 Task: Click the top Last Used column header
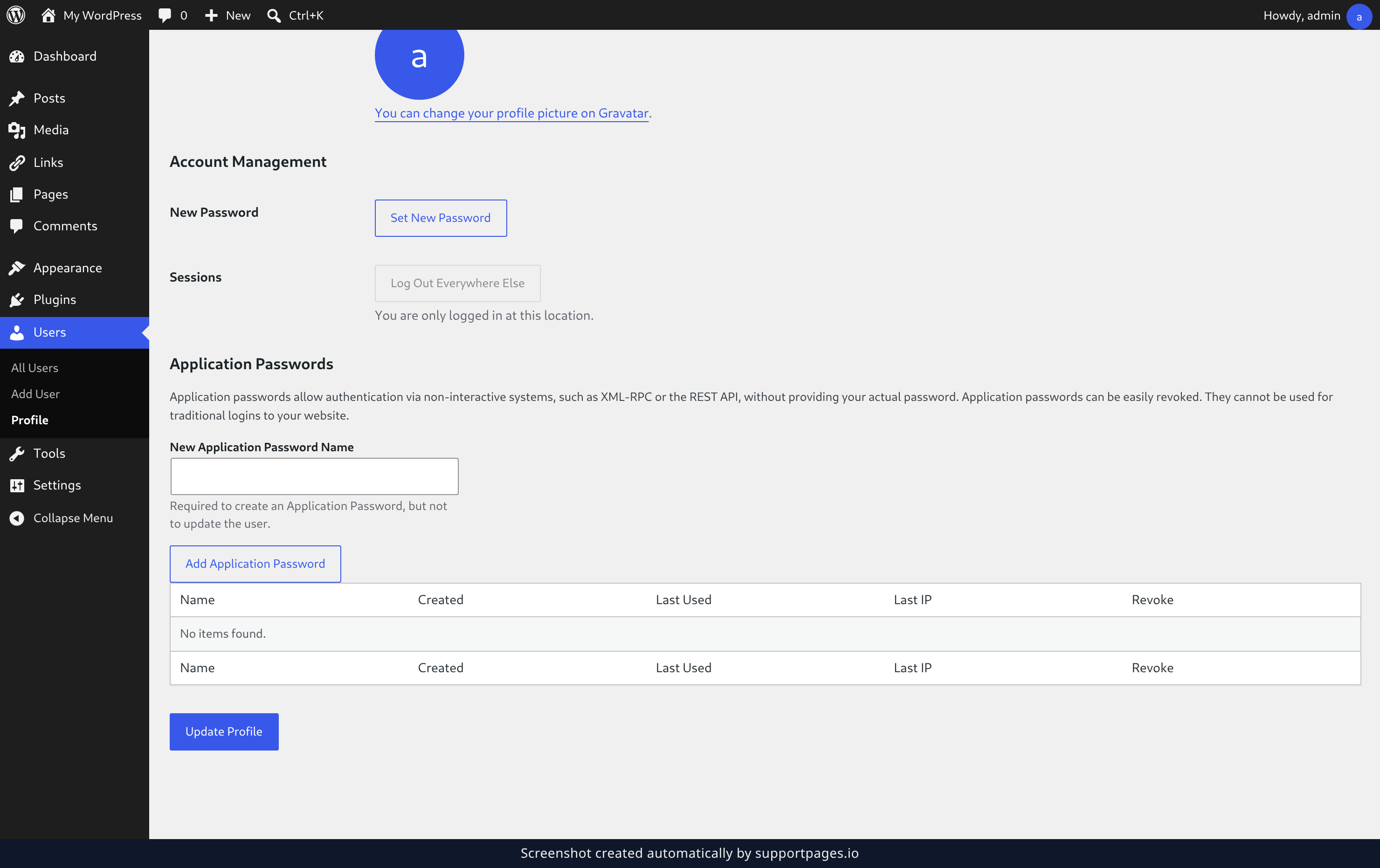(683, 600)
